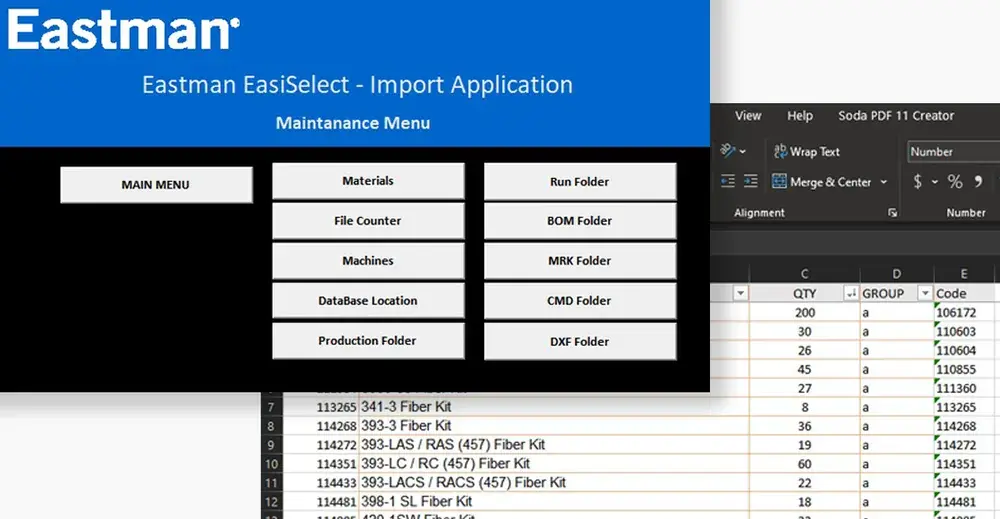Toggle Wrap Text in ribbon
Image resolution: width=1000 pixels, height=519 pixels.
pos(807,152)
